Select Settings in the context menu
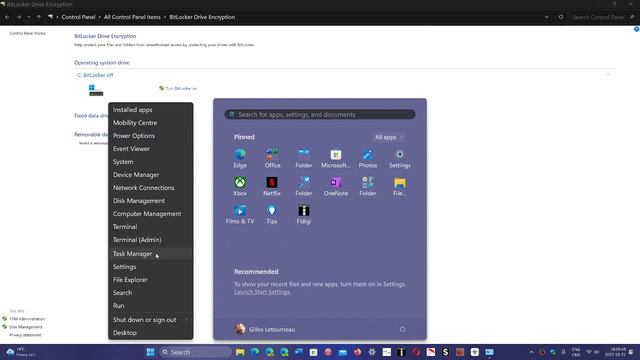The image size is (640, 360). click(151, 267)
